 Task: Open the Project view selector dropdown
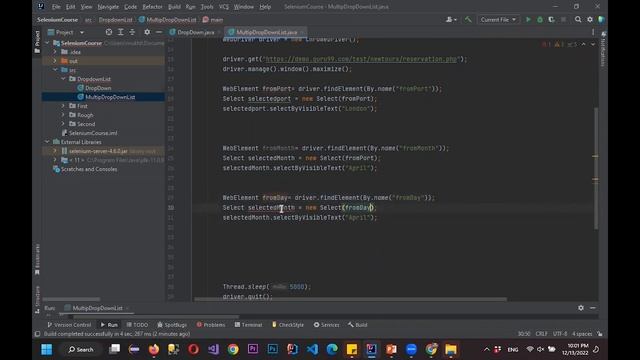(66, 32)
